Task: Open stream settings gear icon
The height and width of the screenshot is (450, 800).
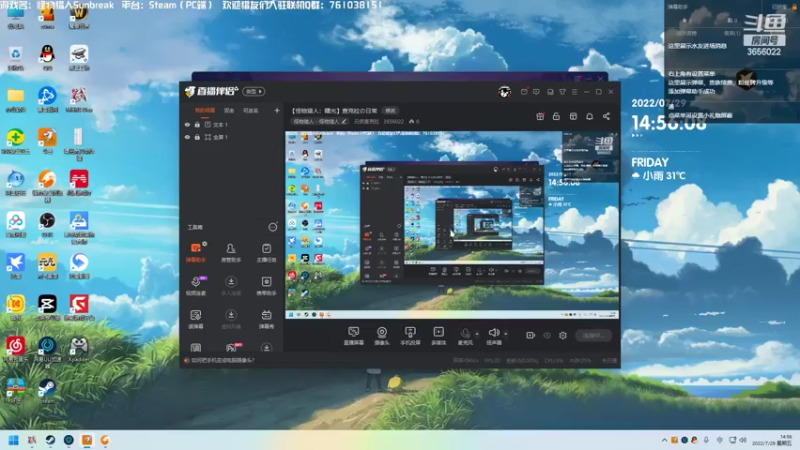Action: 563,335
